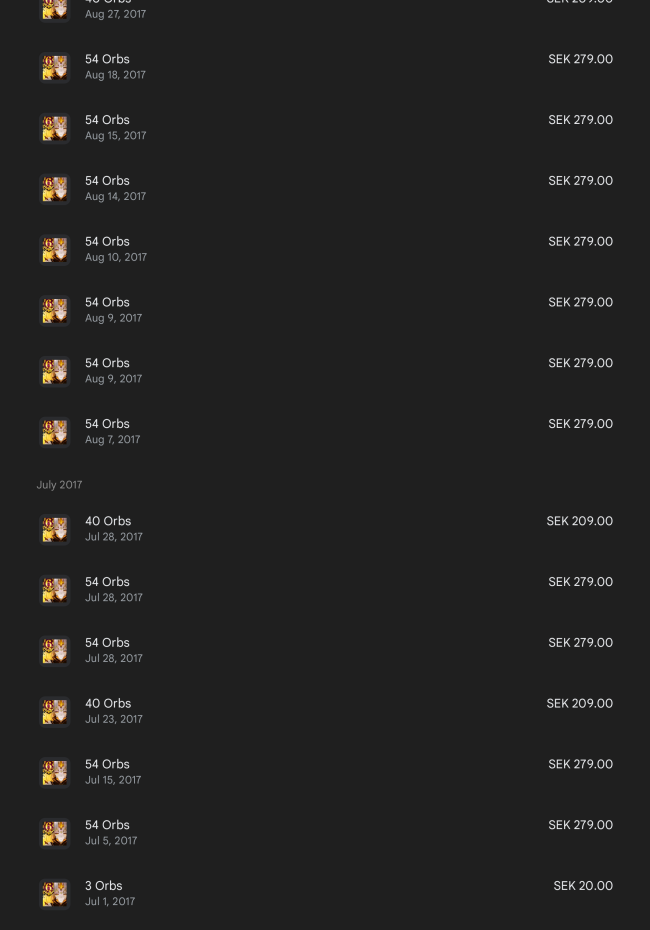View the 54 Orbs order from Jul 5, 2017
The height and width of the screenshot is (930, 650).
coord(325,833)
